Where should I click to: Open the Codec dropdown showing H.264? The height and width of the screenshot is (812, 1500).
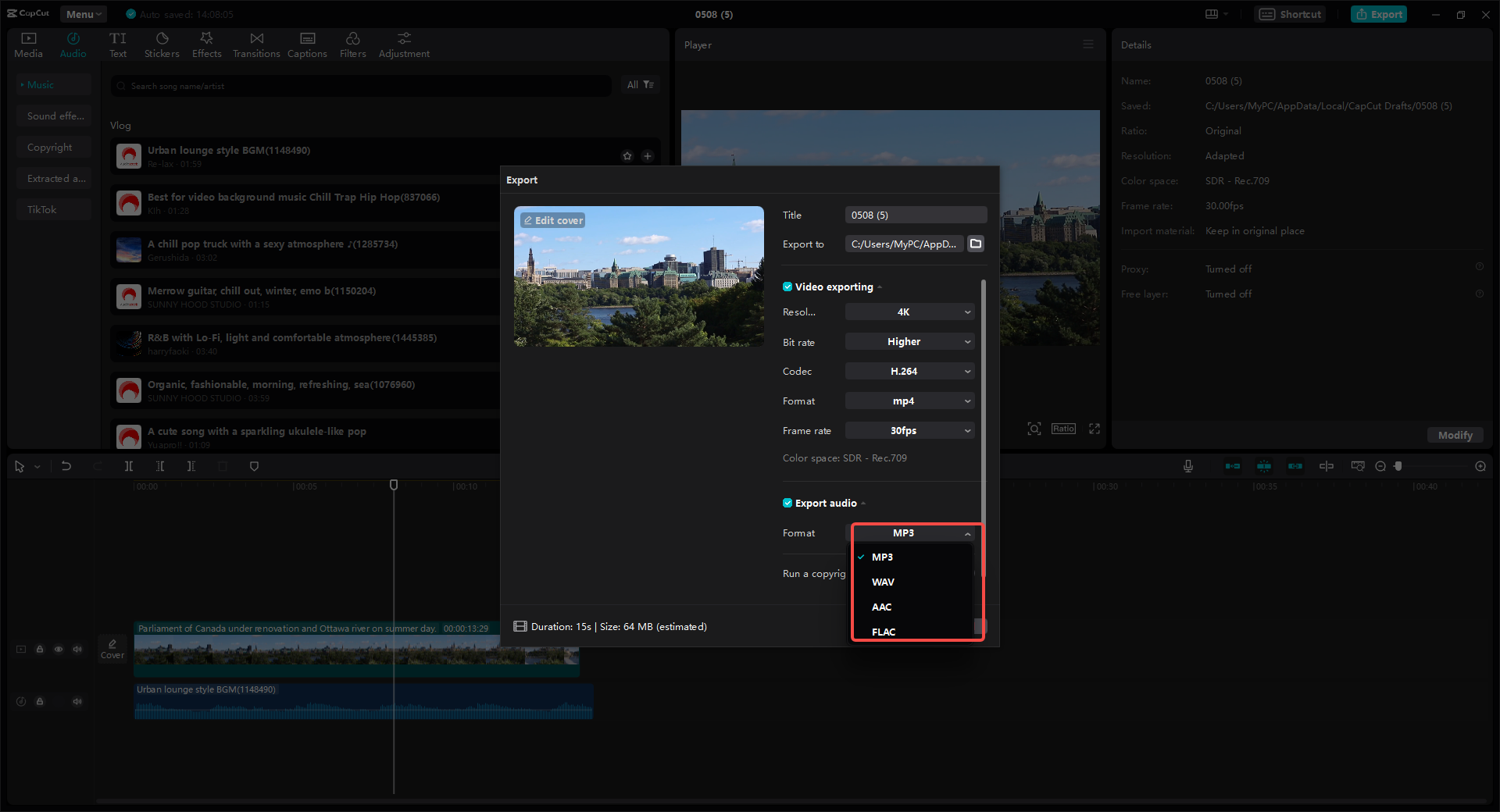pos(909,371)
